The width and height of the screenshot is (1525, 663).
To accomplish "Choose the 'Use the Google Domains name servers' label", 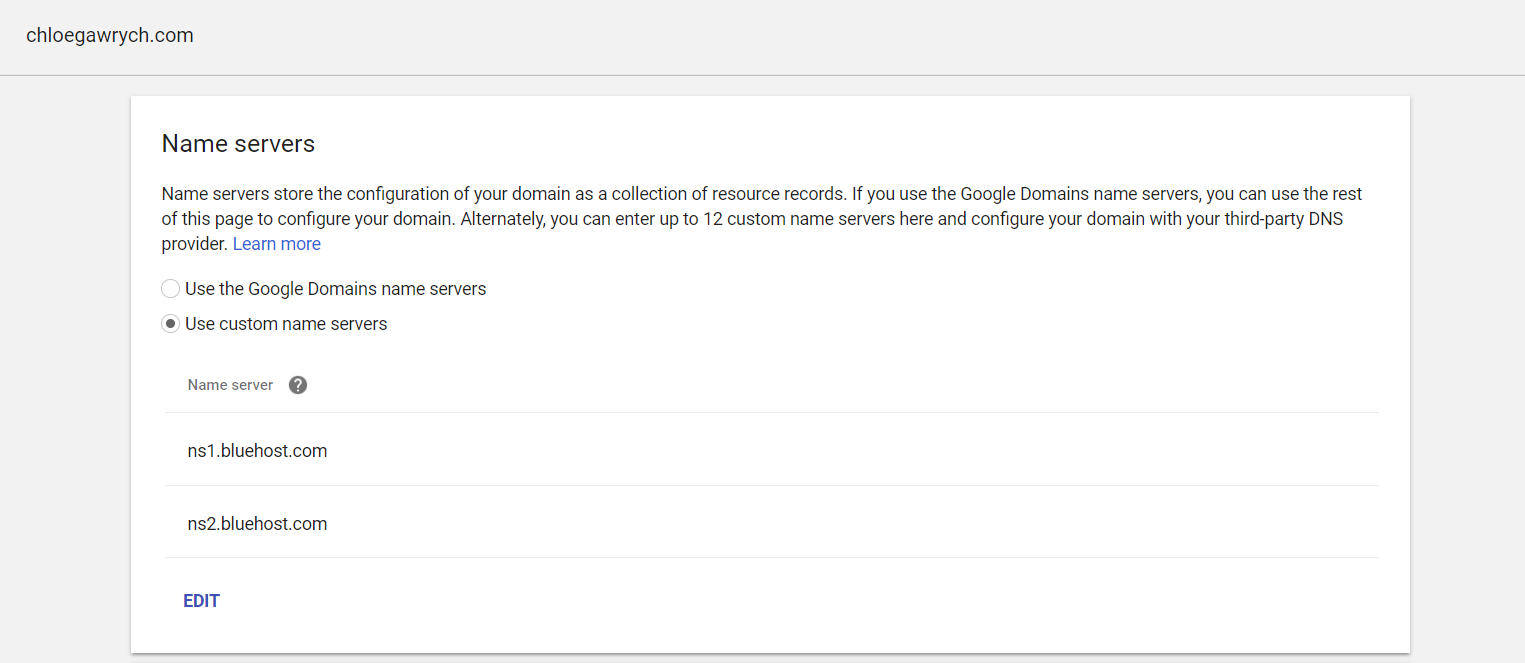I will (x=336, y=289).
